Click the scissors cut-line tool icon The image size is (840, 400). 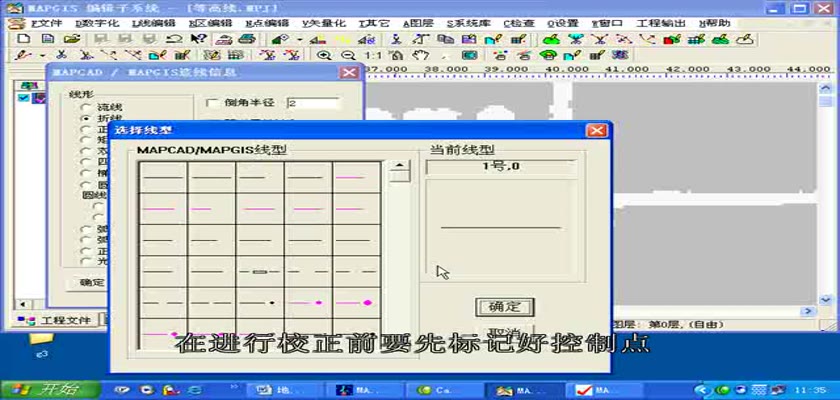pyautogui.click(x=62, y=55)
